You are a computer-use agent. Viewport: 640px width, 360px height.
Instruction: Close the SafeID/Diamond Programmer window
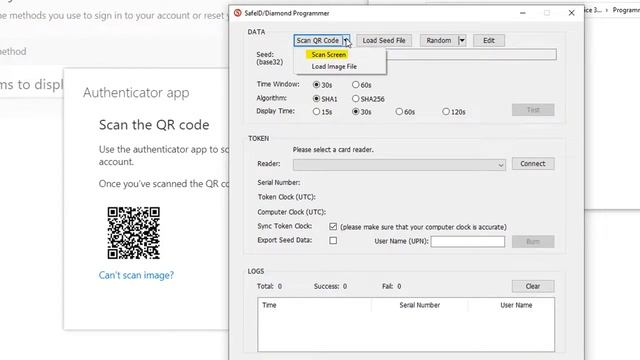(571, 13)
